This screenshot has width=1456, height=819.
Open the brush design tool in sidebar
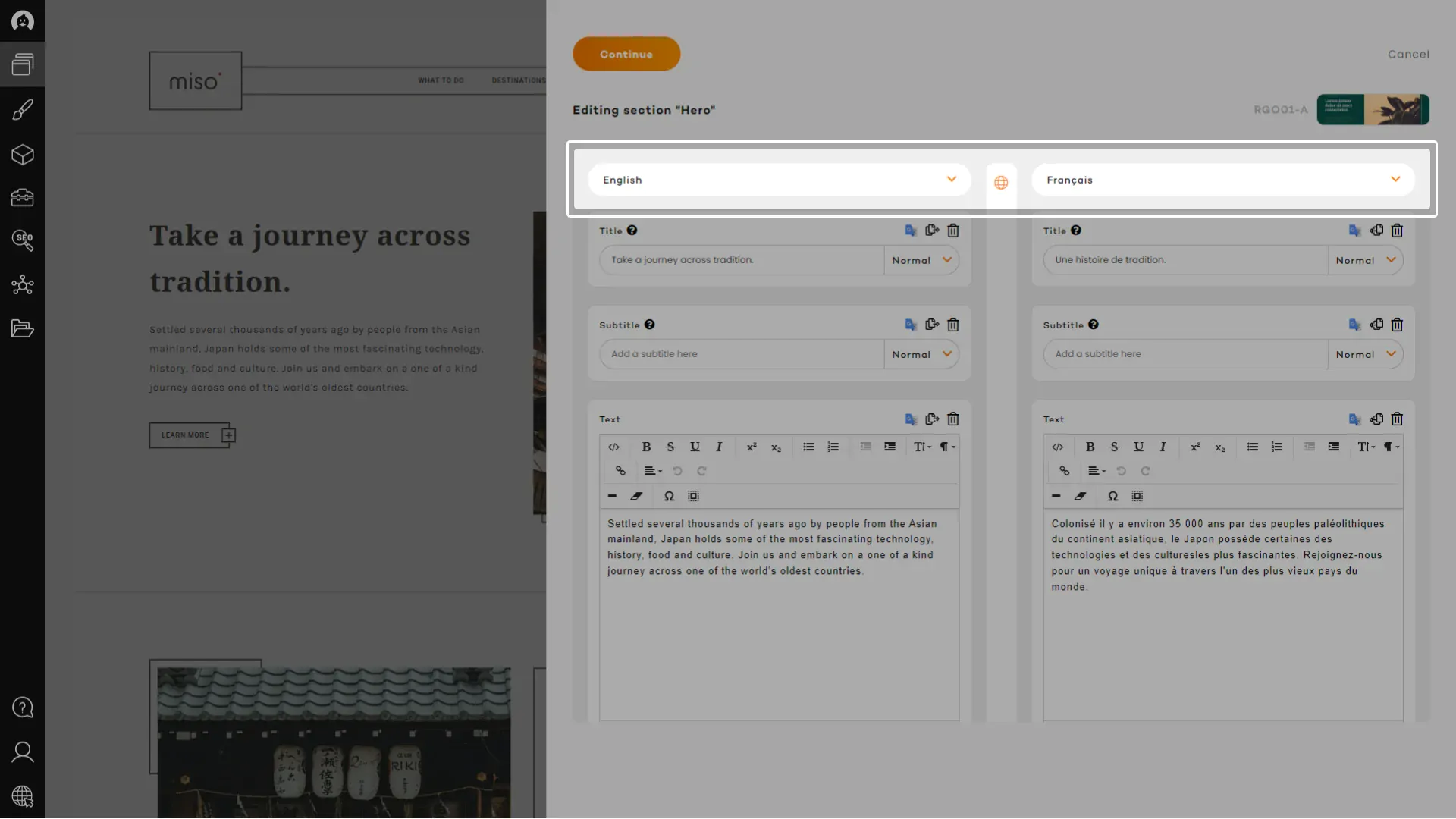tap(23, 110)
